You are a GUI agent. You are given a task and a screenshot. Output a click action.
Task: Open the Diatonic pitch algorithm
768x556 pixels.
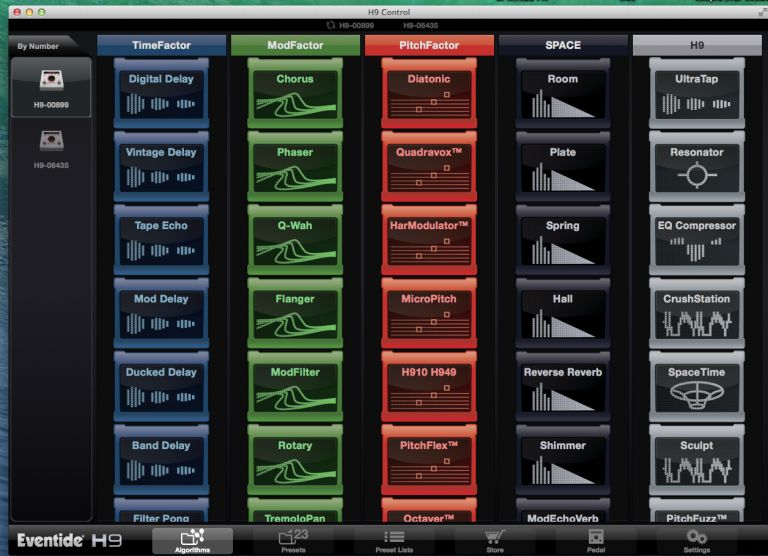pos(429,93)
